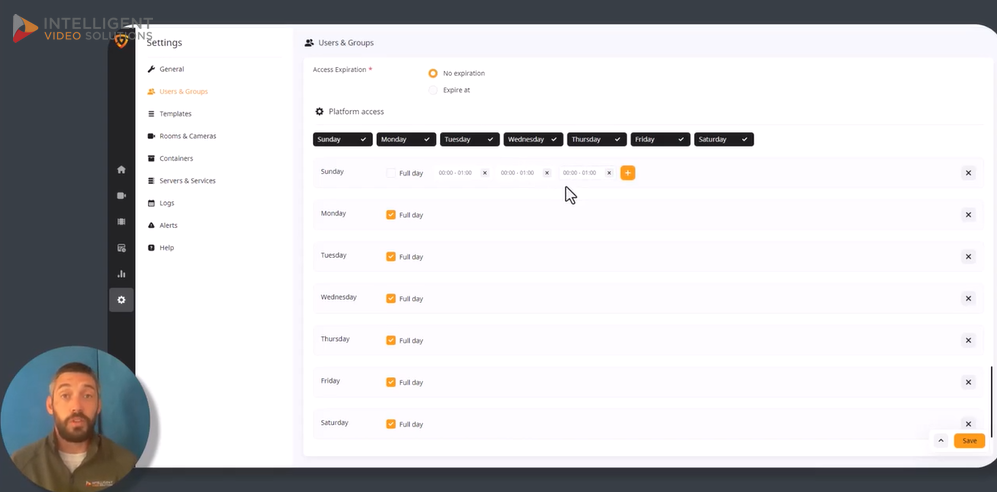Open the Rooms & Cameras settings page

188,136
